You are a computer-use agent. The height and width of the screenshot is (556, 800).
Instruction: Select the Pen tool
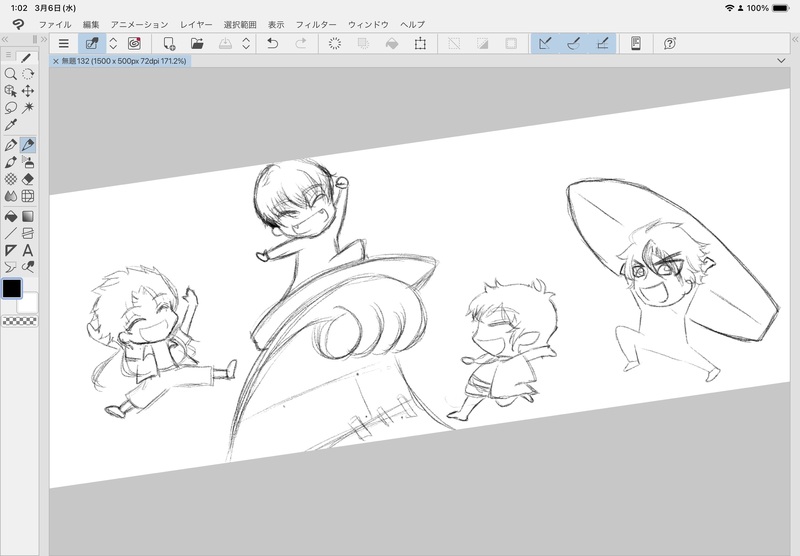click(x=10, y=145)
